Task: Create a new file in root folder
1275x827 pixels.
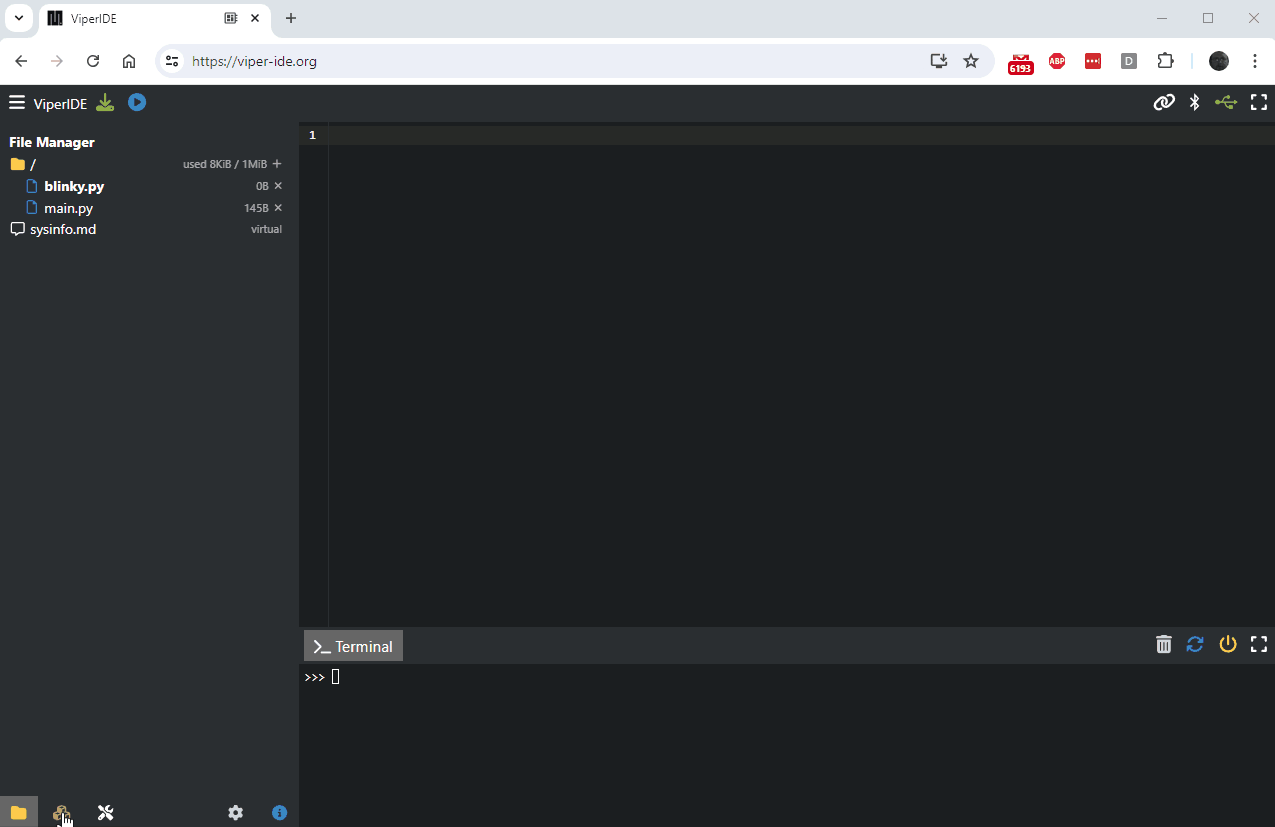Action: click(x=276, y=163)
